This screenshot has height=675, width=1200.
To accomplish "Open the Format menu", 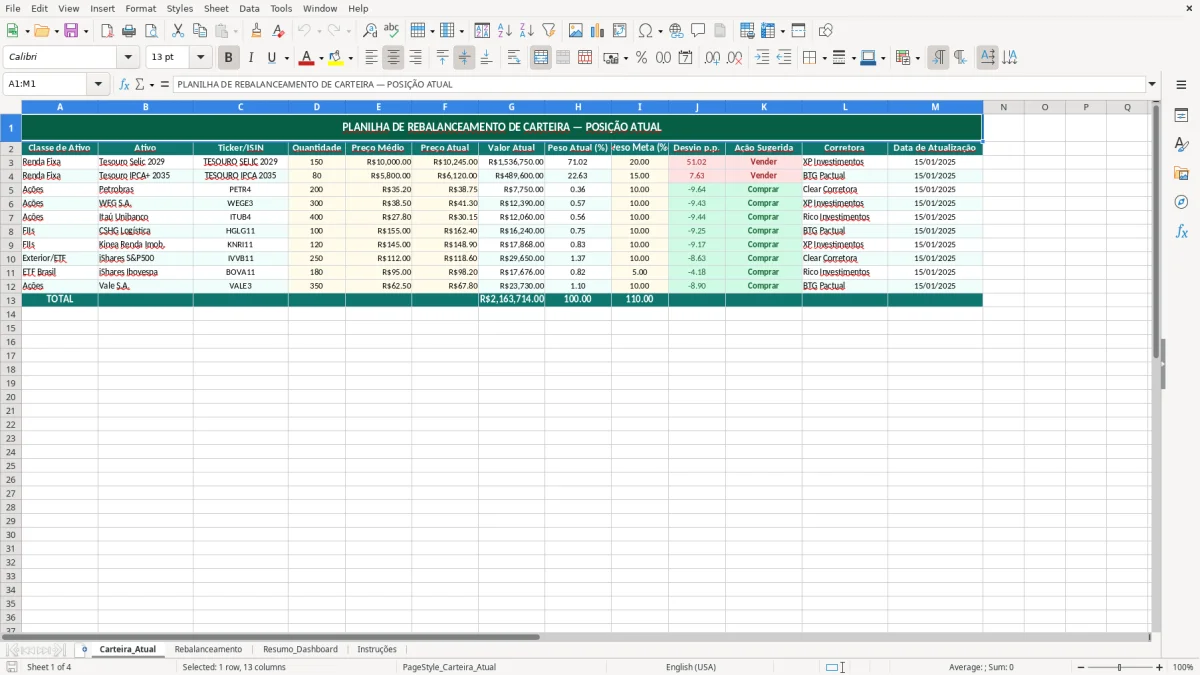I will [x=140, y=8].
